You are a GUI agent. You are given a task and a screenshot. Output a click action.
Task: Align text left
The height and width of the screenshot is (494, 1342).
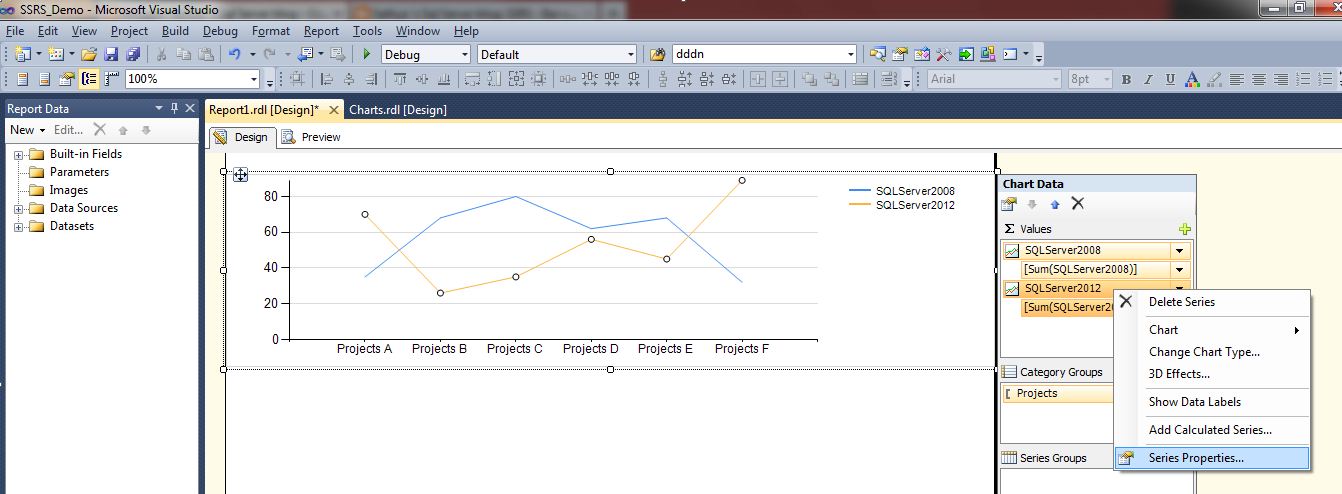click(x=1237, y=79)
